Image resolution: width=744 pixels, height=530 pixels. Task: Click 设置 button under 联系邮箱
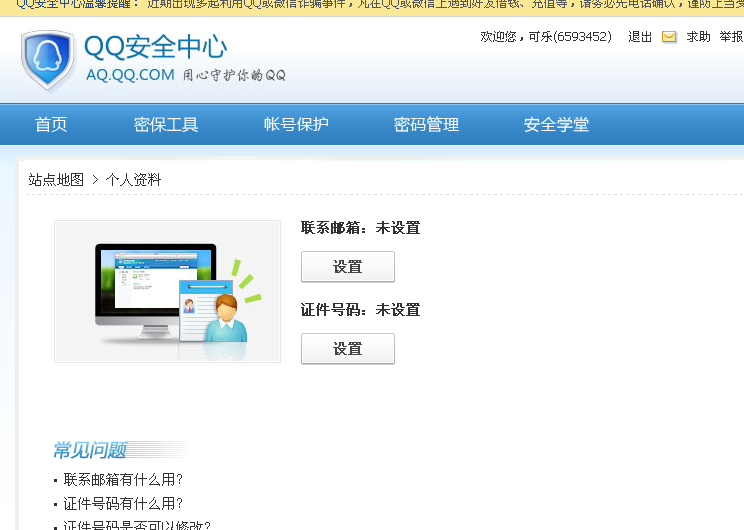click(348, 267)
